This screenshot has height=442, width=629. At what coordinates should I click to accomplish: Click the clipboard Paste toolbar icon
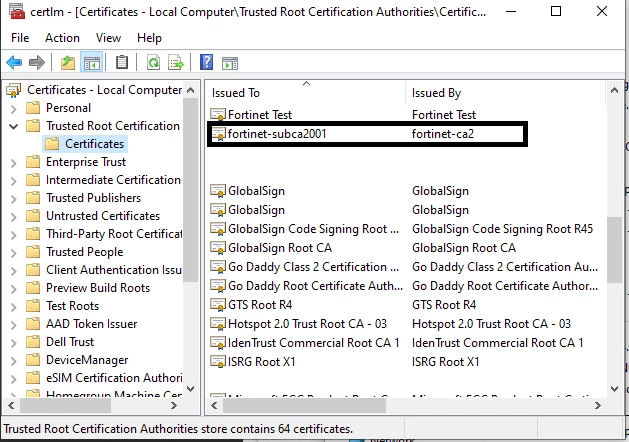tap(122, 63)
